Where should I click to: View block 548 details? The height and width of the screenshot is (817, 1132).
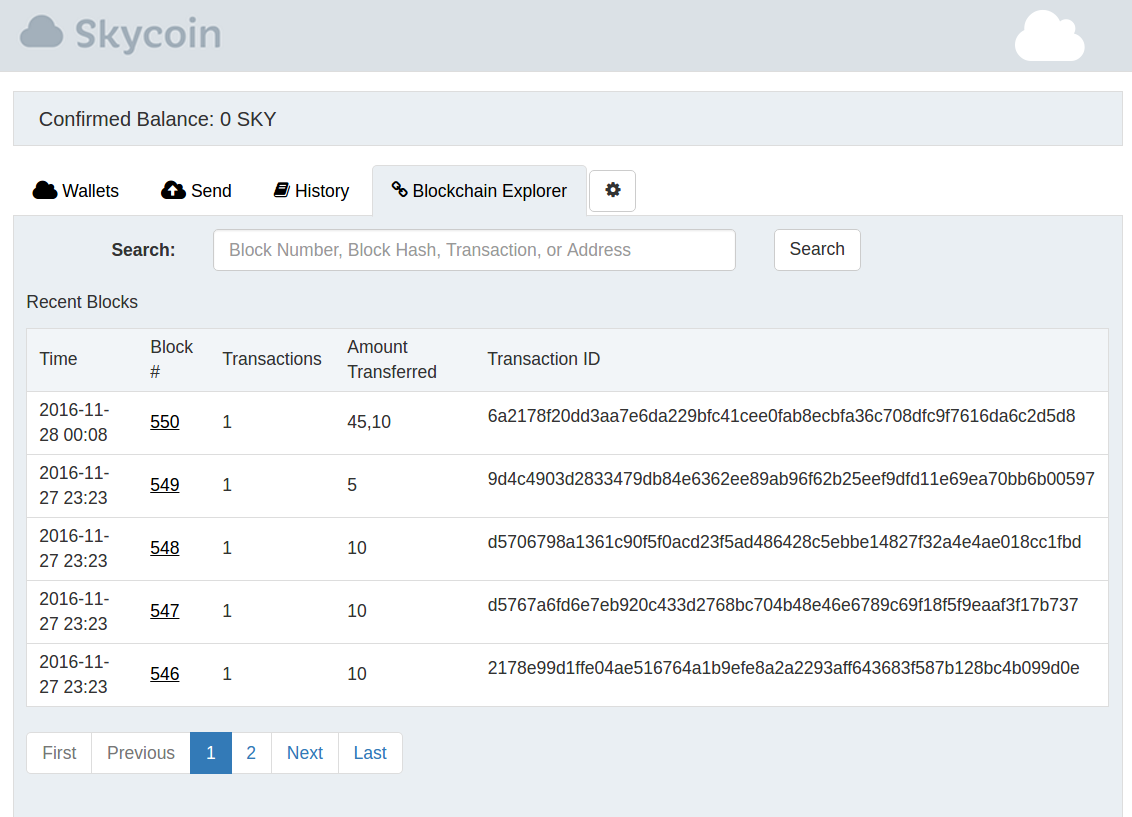click(165, 548)
